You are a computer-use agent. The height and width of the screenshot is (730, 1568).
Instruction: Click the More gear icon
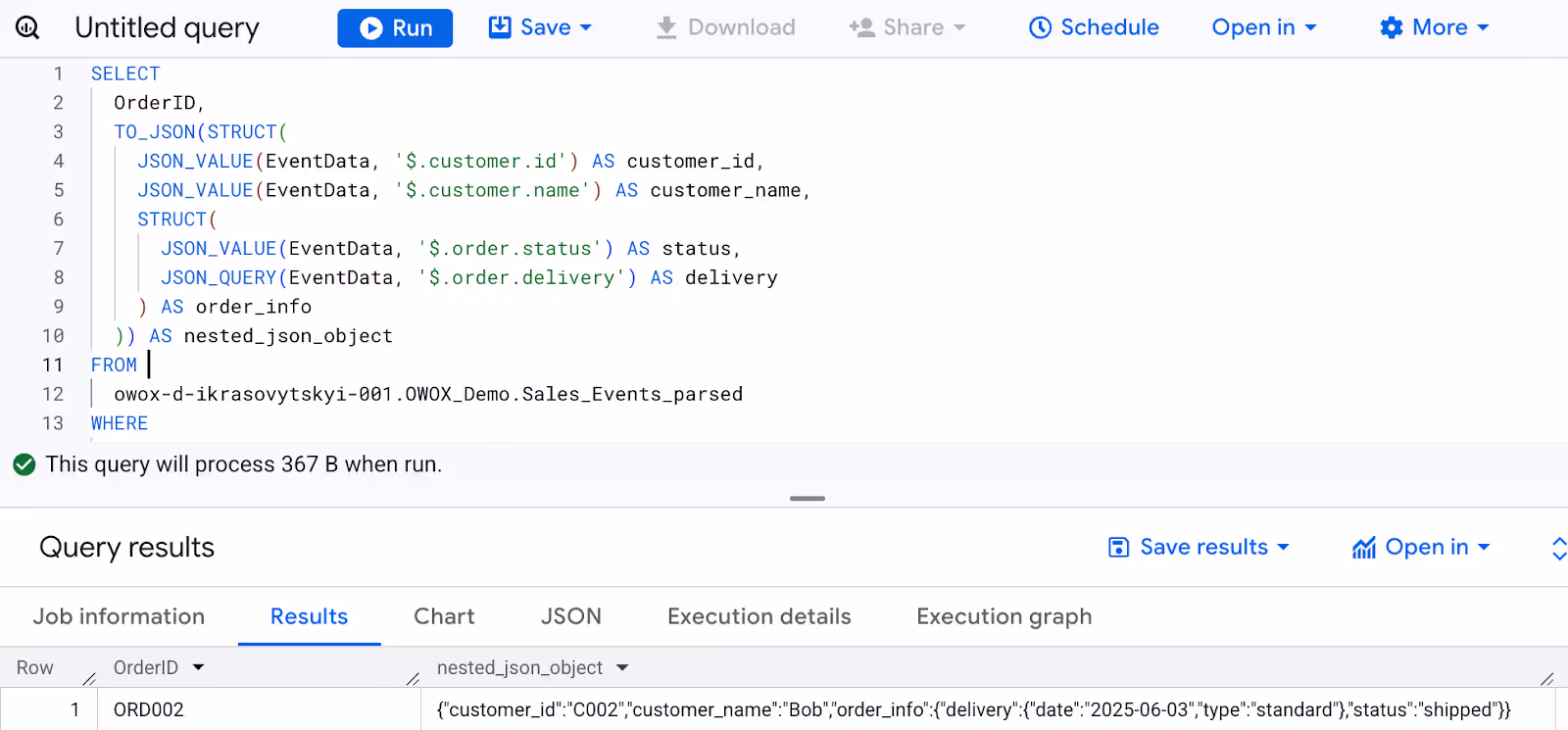[x=1392, y=27]
